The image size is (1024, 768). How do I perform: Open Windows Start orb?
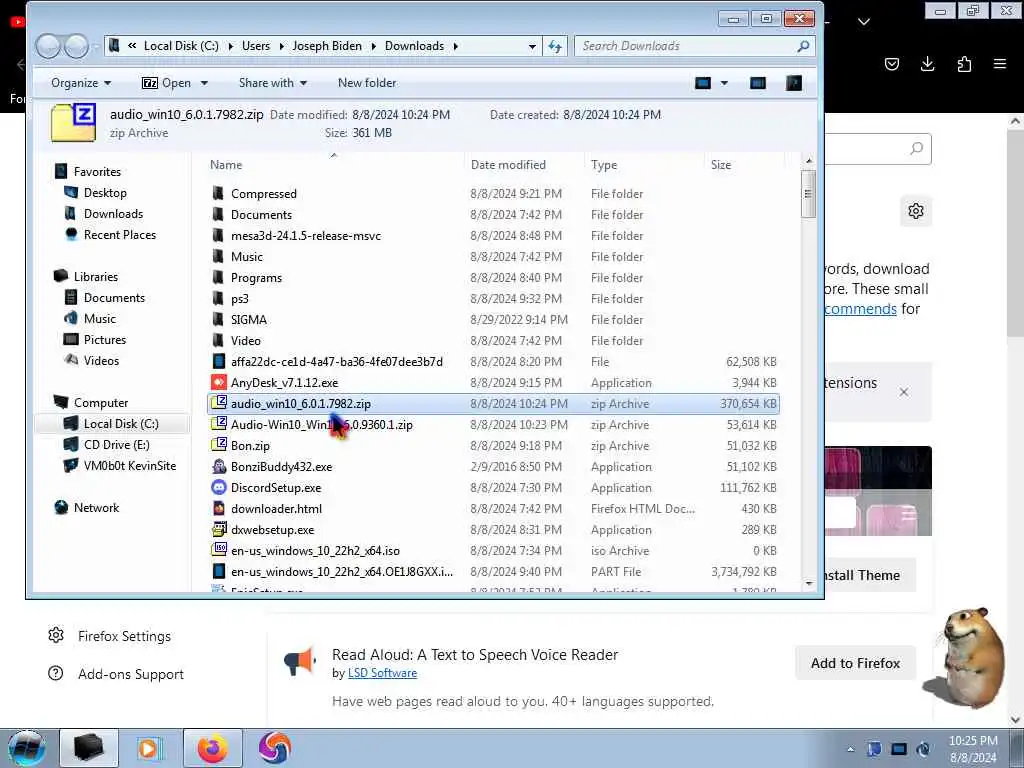point(27,748)
